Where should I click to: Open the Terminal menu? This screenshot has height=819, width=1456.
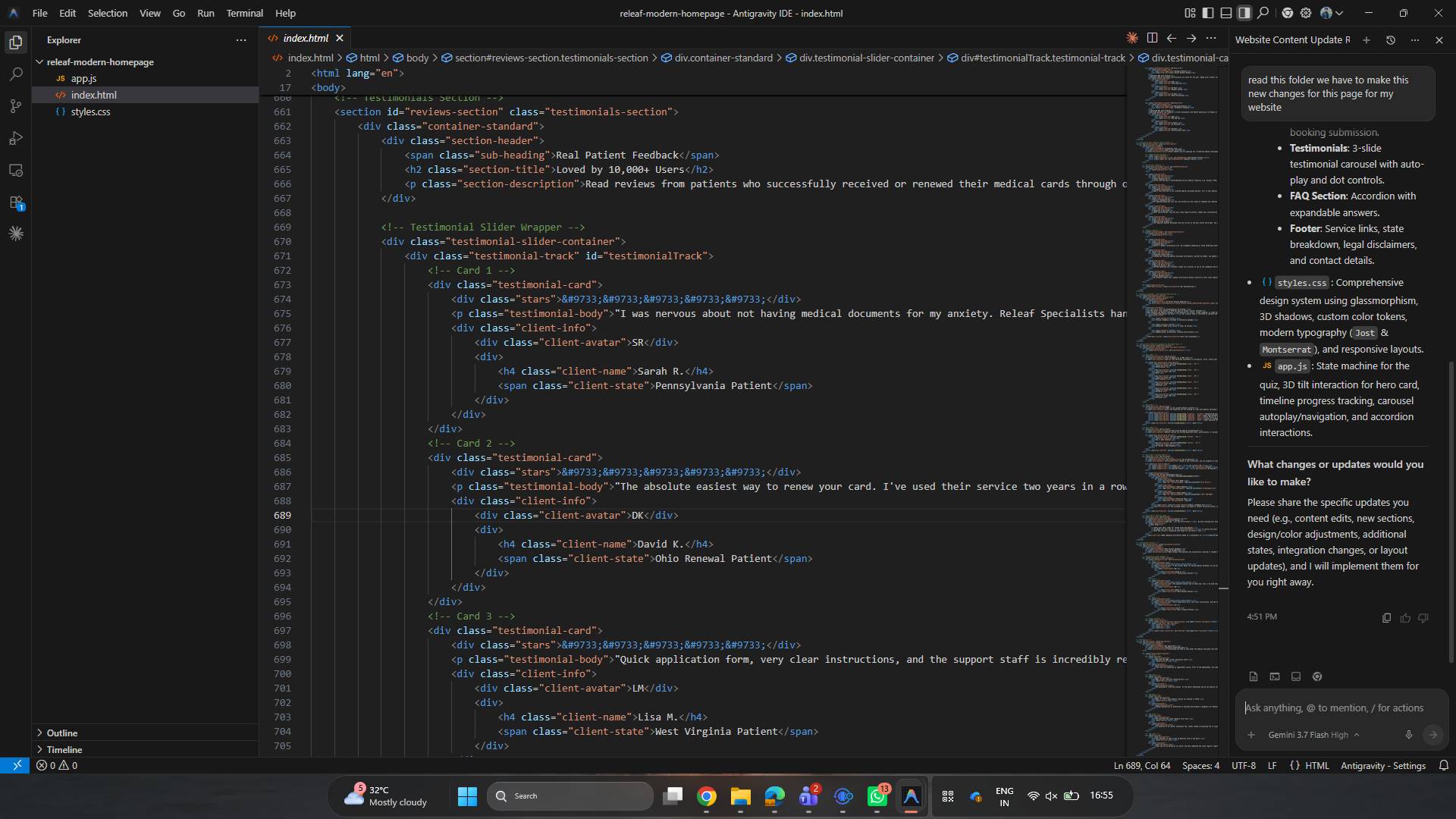(x=244, y=13)
